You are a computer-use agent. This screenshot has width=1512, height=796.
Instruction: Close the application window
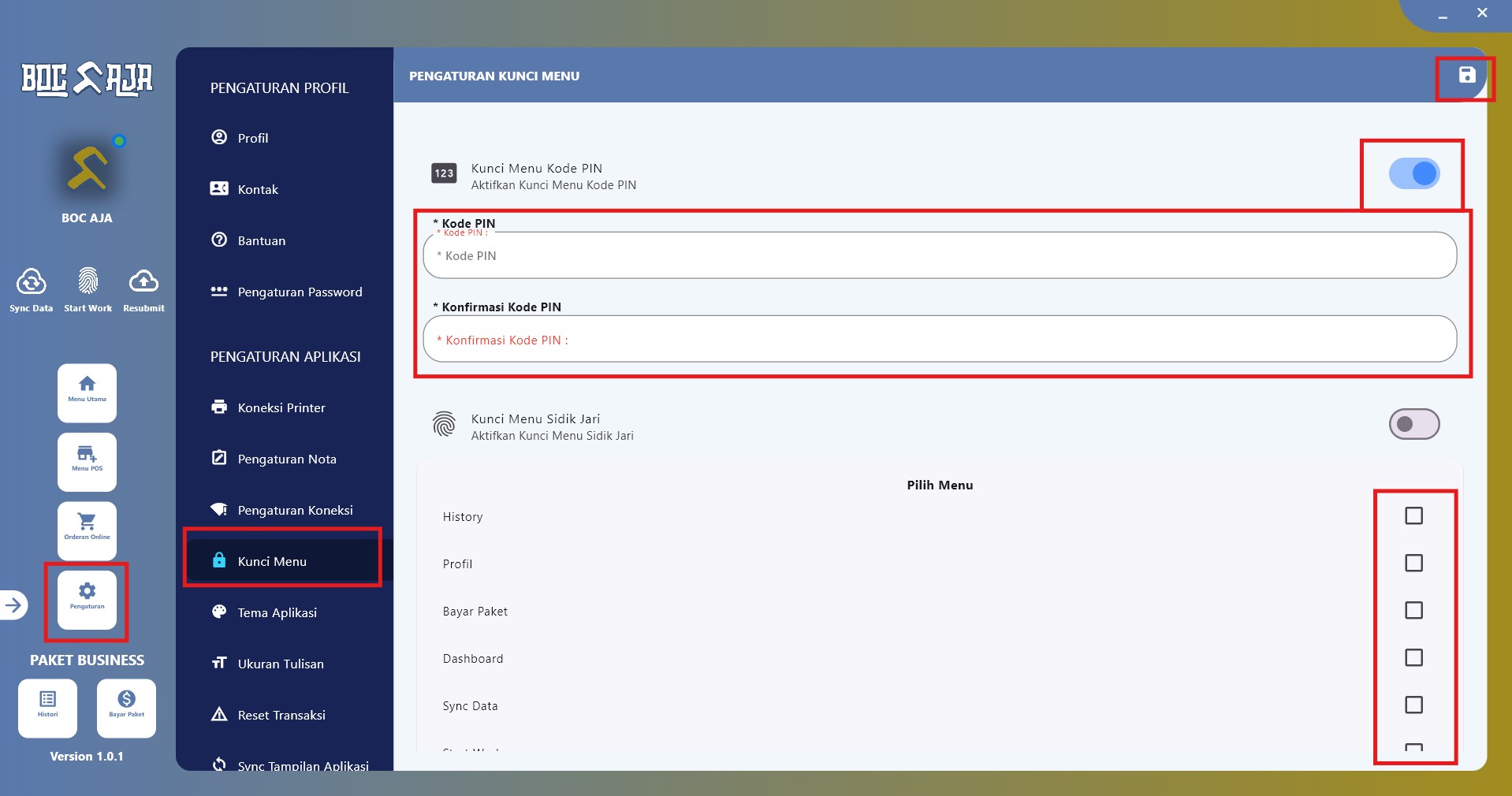pos(1482,13)
